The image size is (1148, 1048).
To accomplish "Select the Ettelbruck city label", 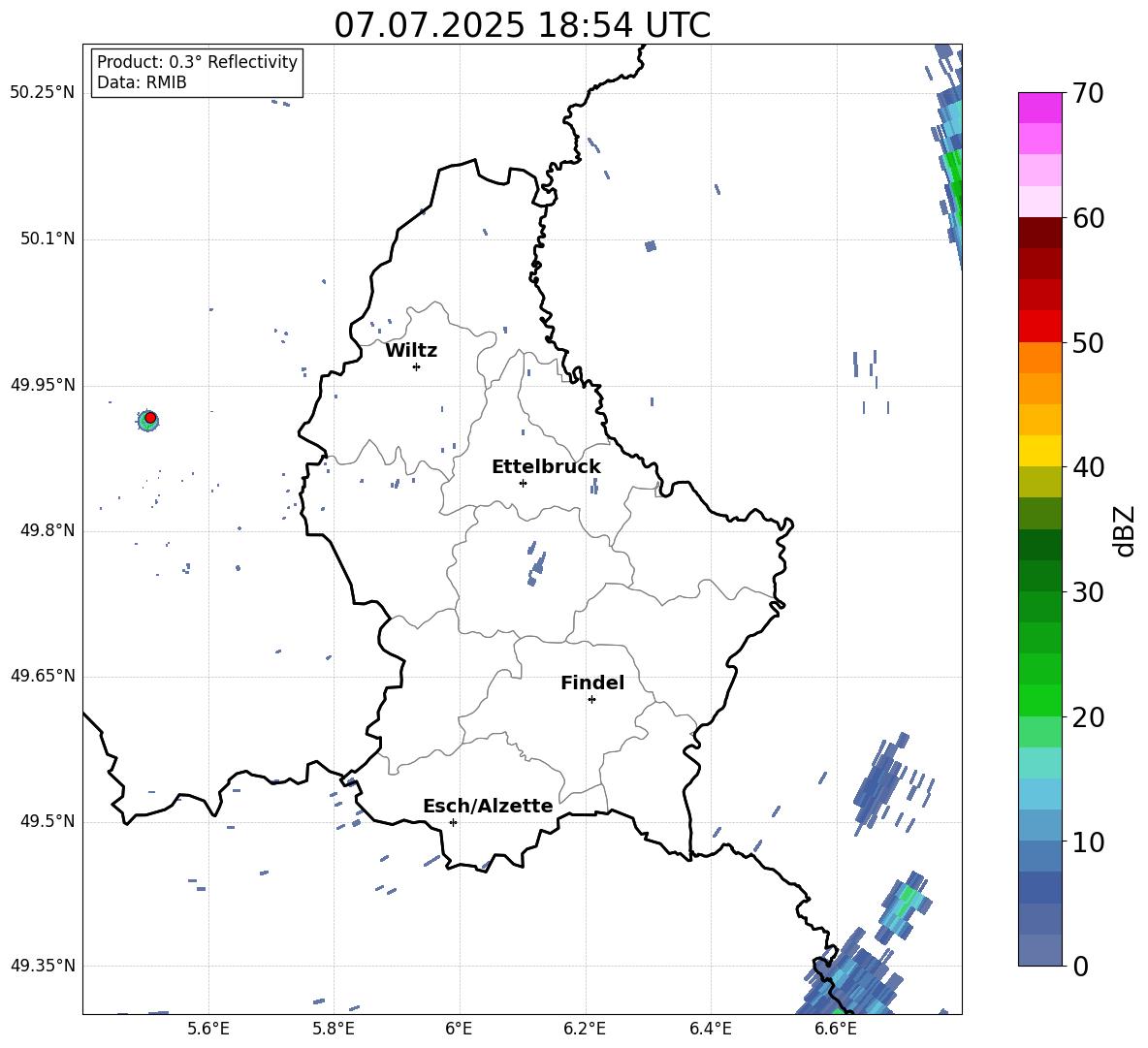I will tap(546, 467).
